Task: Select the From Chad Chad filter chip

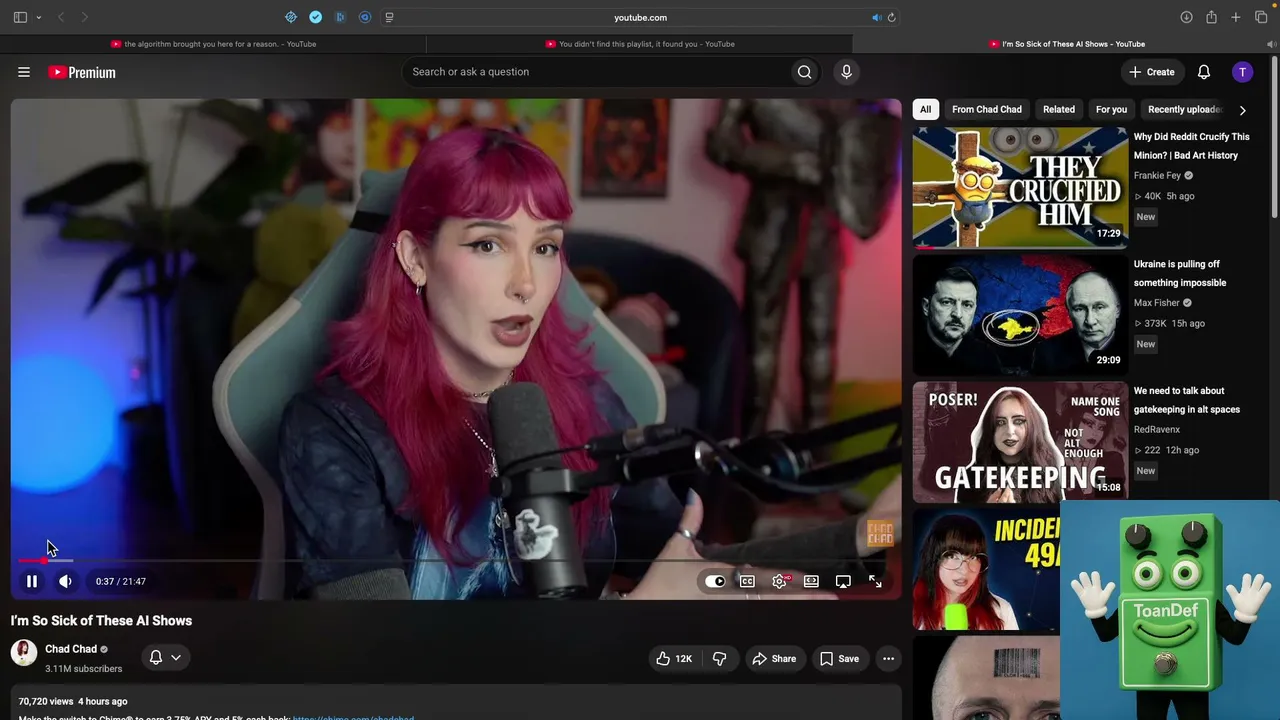Action: coord(987,110)
